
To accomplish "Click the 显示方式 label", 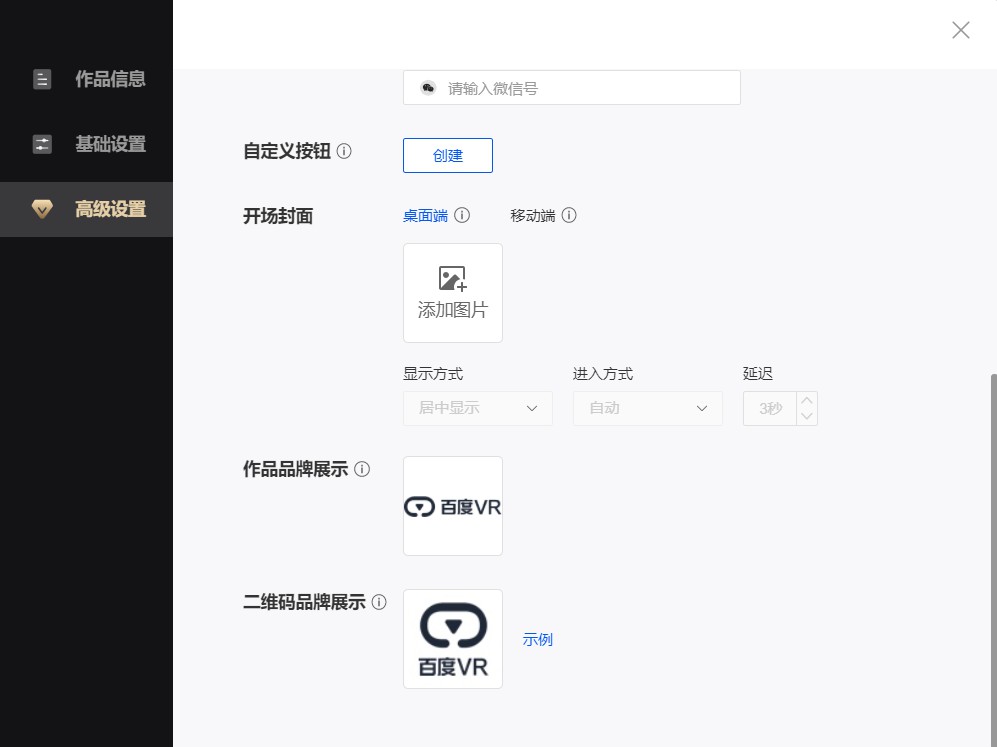I will coord(433,374).
